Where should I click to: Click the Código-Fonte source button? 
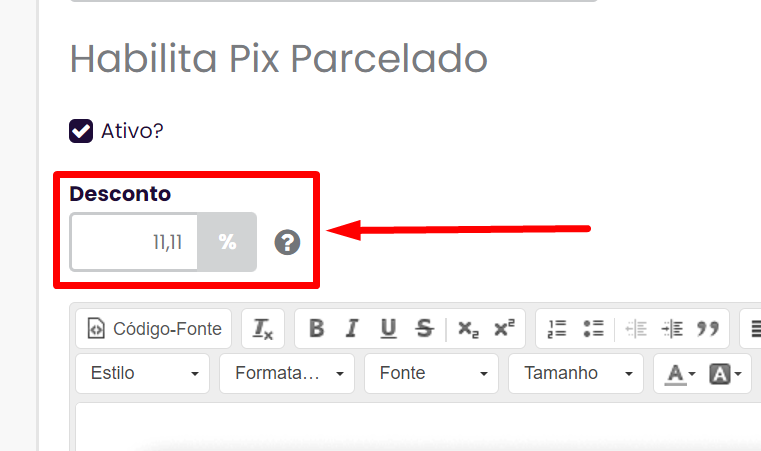click(x=154, y=329)
